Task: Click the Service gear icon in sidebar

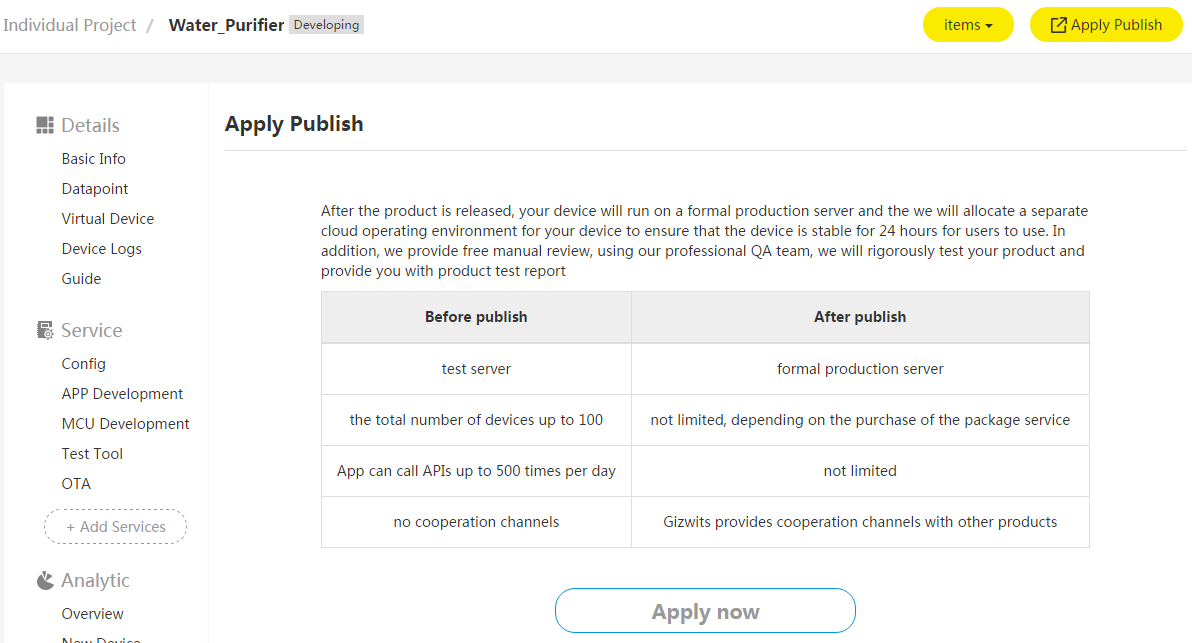Action: 44,329
